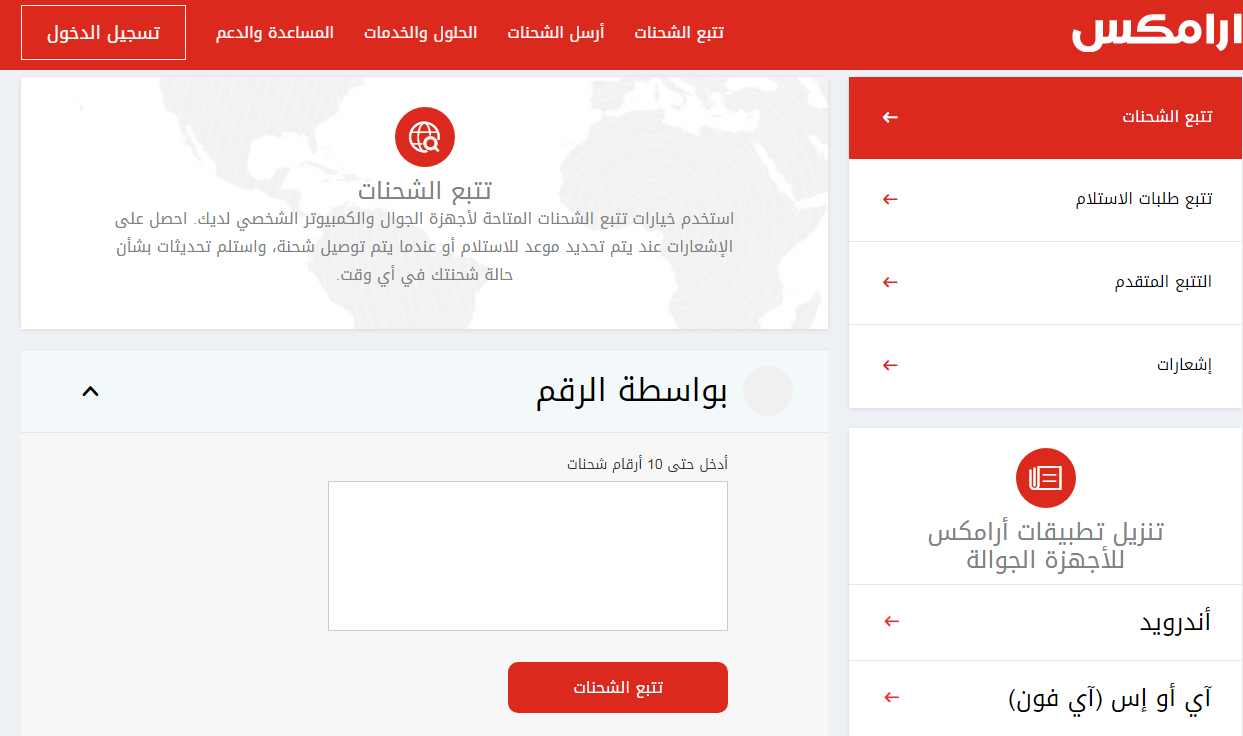This screenshot has width=1243, height=736.
Task: Click arrow icon beside أندرويد
Action: (x=891, y=622)
